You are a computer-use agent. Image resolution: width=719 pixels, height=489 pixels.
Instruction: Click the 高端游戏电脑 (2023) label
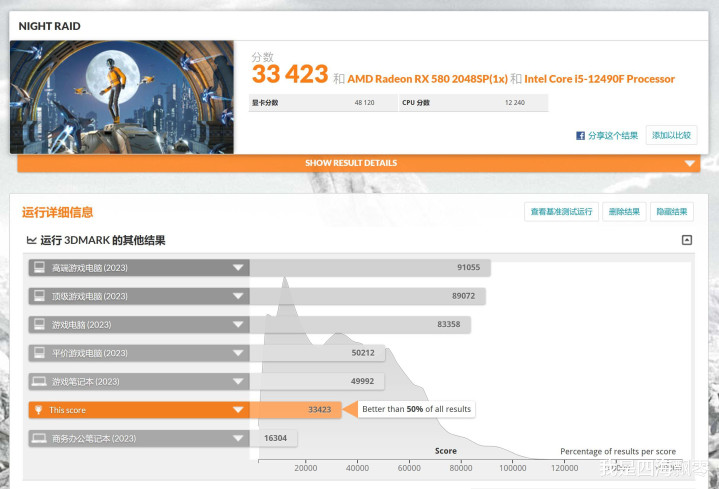(x=89, y=268)
